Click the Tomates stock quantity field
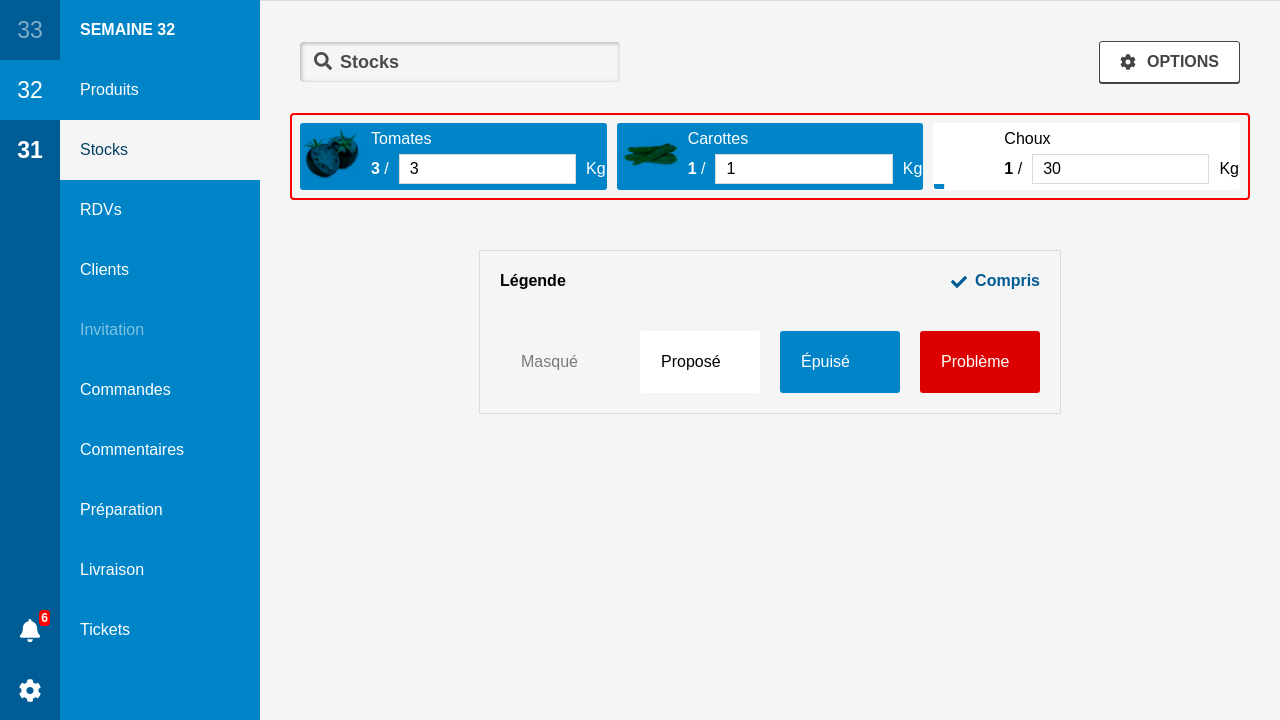Image resolution: width=1280 pixels, height=720 pixels. (x=487, y=169)
